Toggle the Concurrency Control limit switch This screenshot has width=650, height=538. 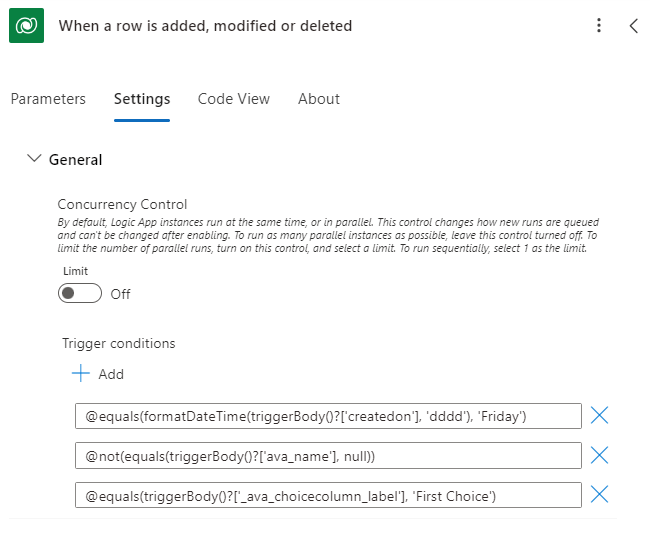click(80, 294)
